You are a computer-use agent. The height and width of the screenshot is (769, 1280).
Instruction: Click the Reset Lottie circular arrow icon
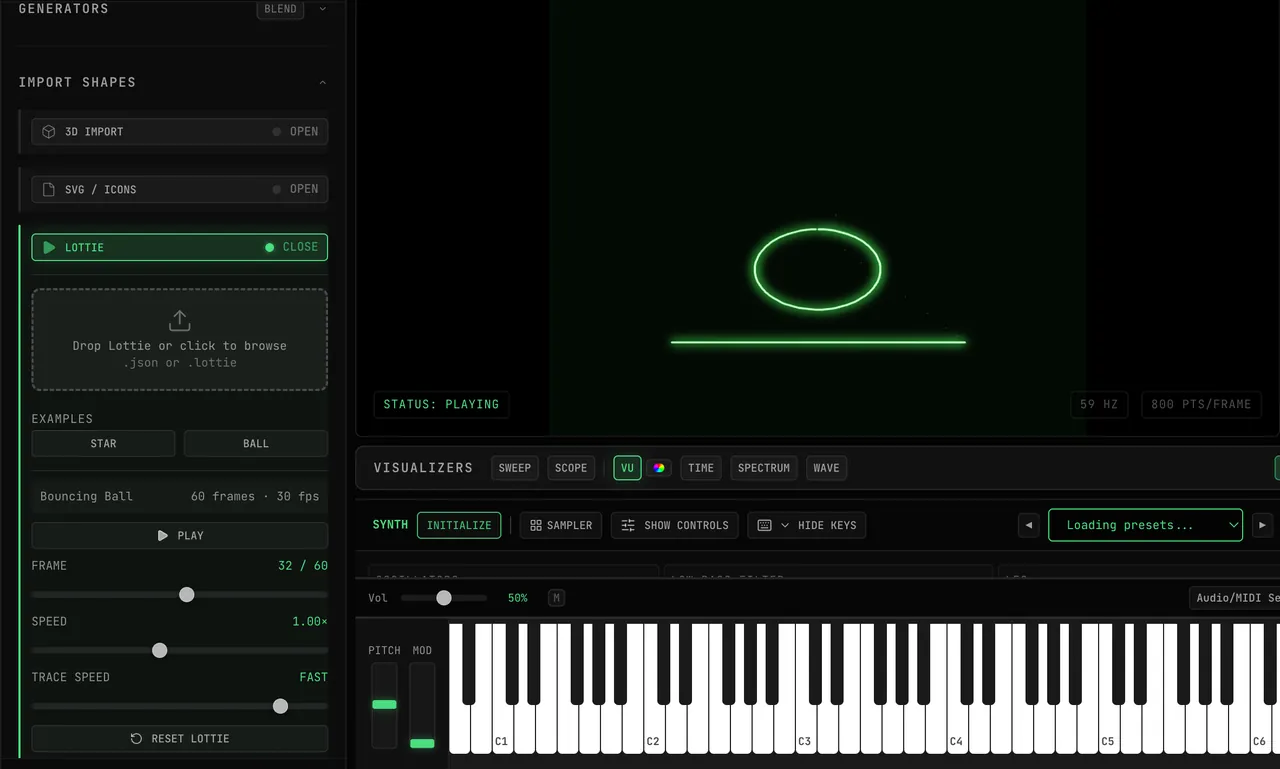[137, 739]
